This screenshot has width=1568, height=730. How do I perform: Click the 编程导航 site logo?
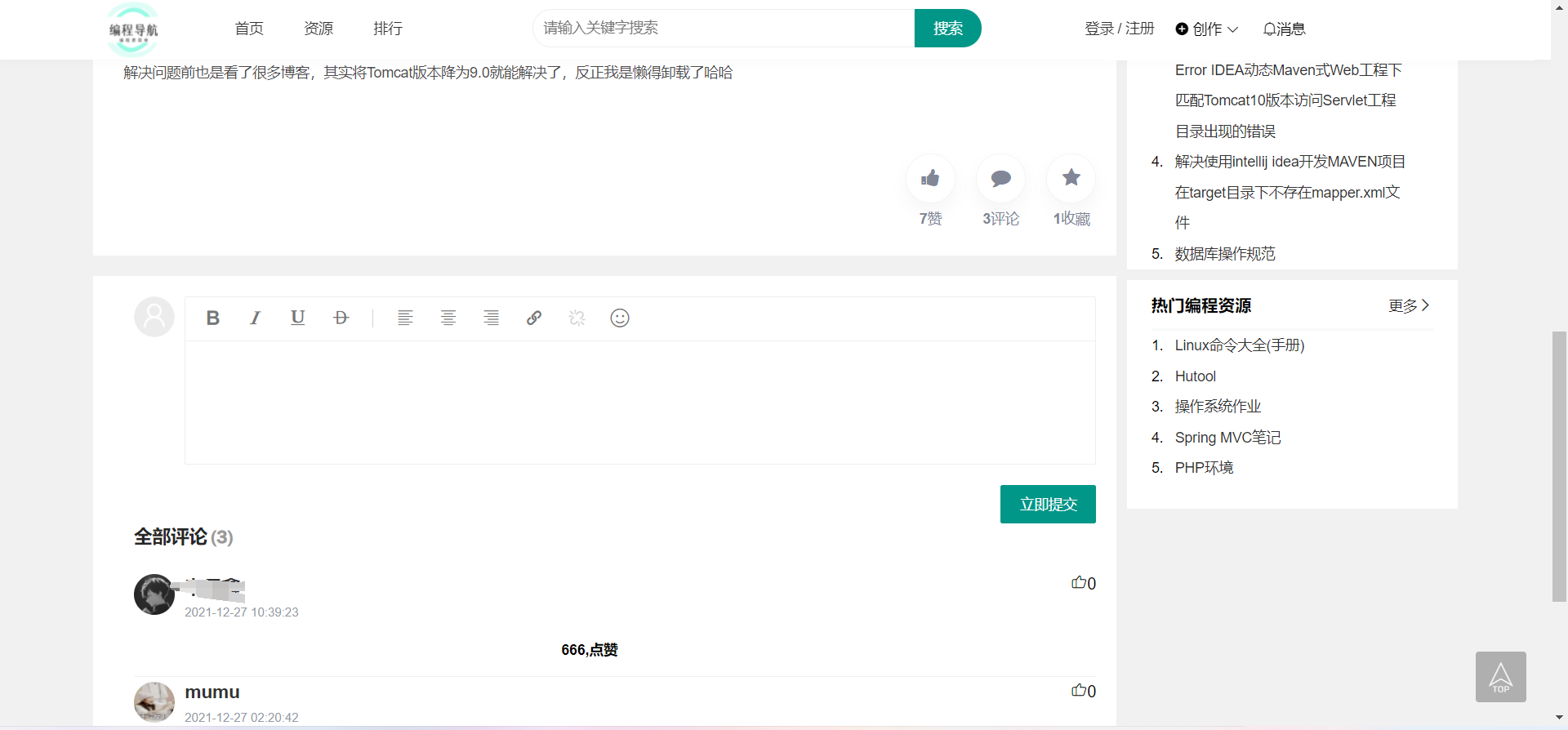[133, 29]
